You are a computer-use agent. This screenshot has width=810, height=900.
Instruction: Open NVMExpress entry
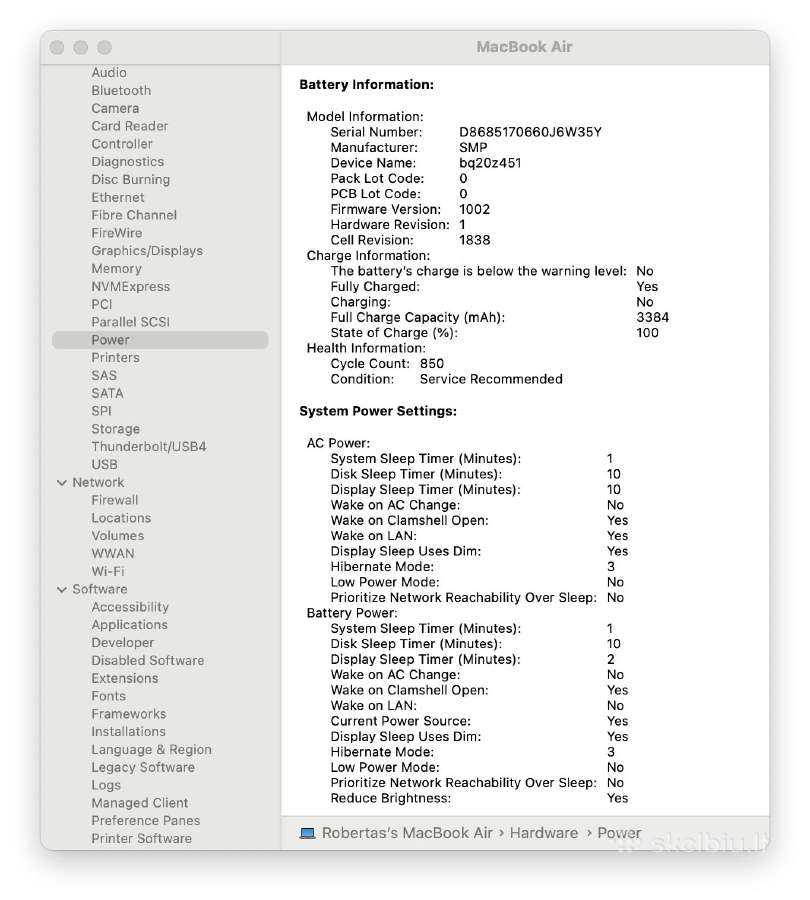click(130, 286)
